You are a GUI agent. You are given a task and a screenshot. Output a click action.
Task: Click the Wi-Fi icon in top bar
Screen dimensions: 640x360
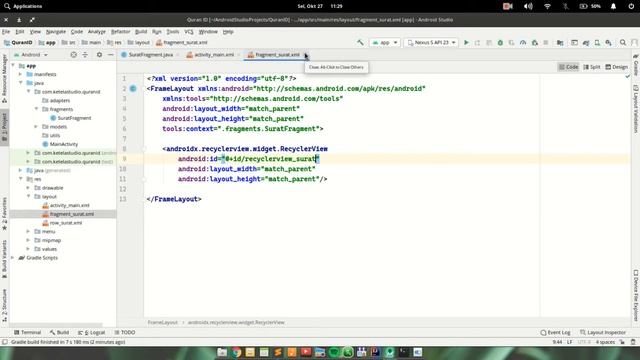click(x=547, y=6)
